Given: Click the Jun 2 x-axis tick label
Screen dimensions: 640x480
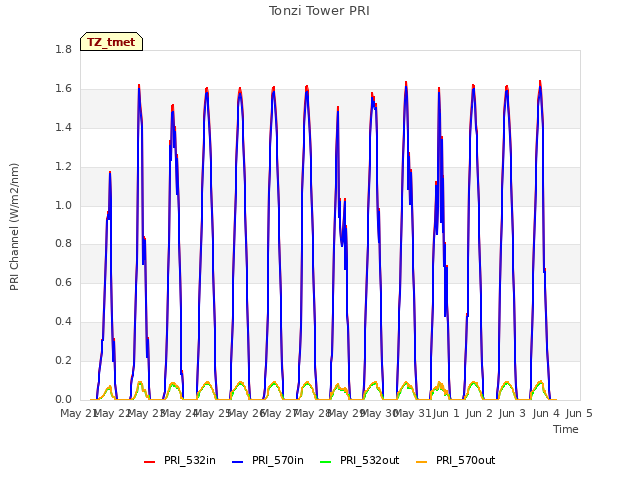Looking at the screenshot, I should [479, 413].
